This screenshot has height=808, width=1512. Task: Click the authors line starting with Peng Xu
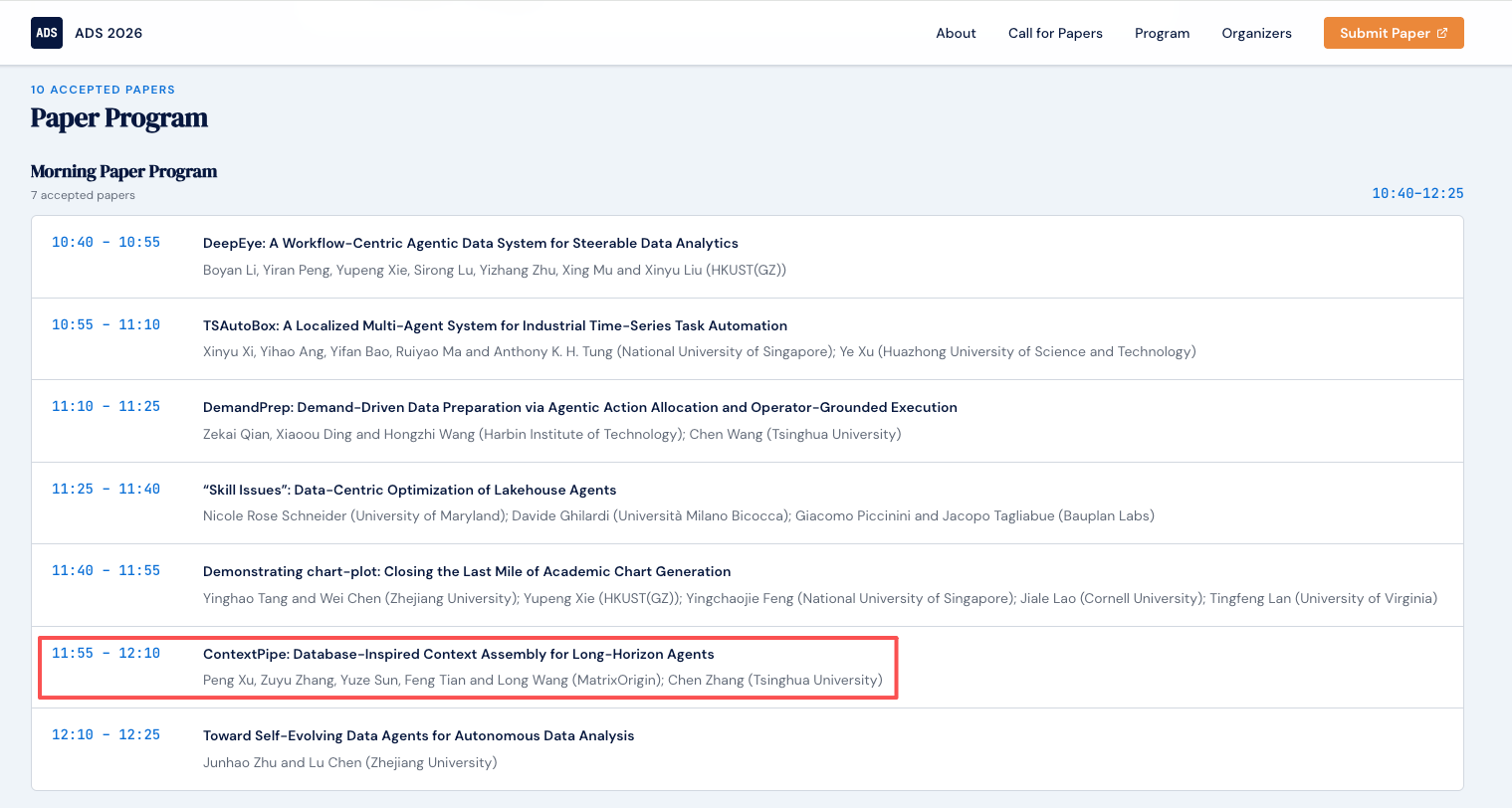tap(542, 680)
